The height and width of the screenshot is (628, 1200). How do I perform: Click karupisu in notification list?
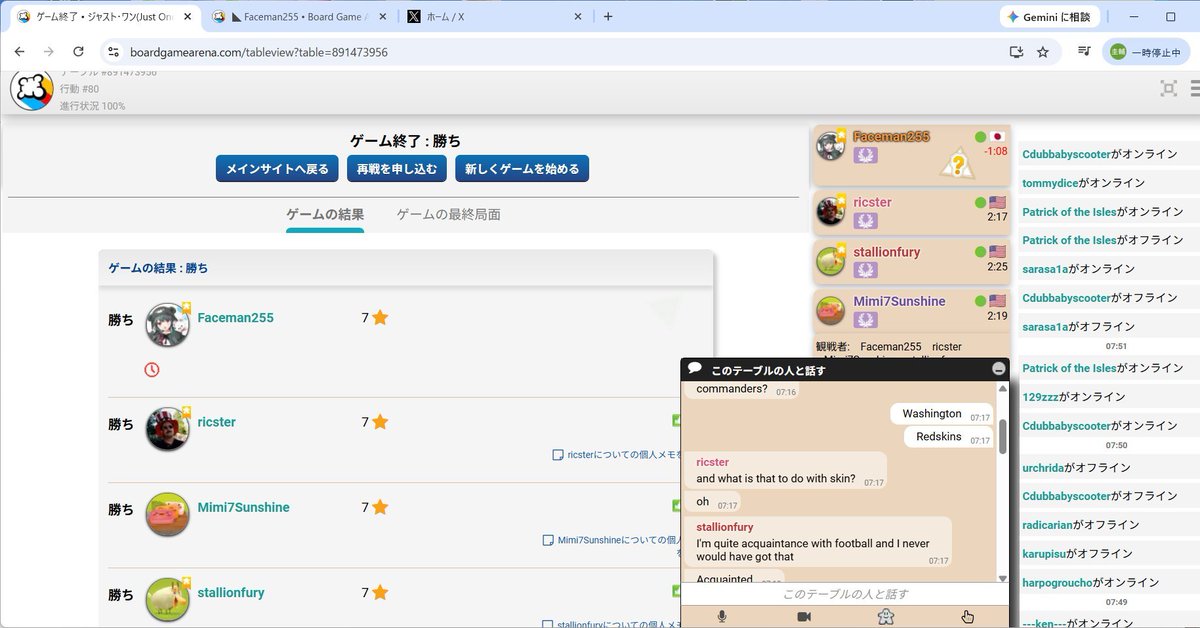(x=1044, y=553)
